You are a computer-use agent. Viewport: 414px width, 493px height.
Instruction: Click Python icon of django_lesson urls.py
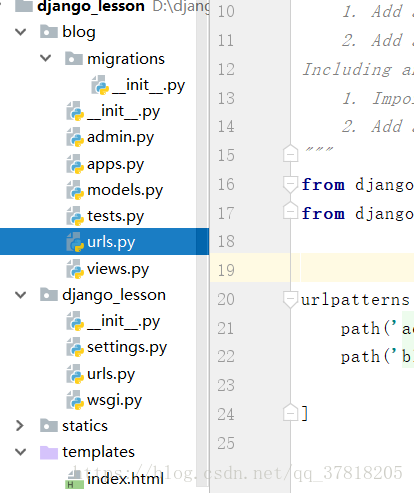(x=75, y=374)
